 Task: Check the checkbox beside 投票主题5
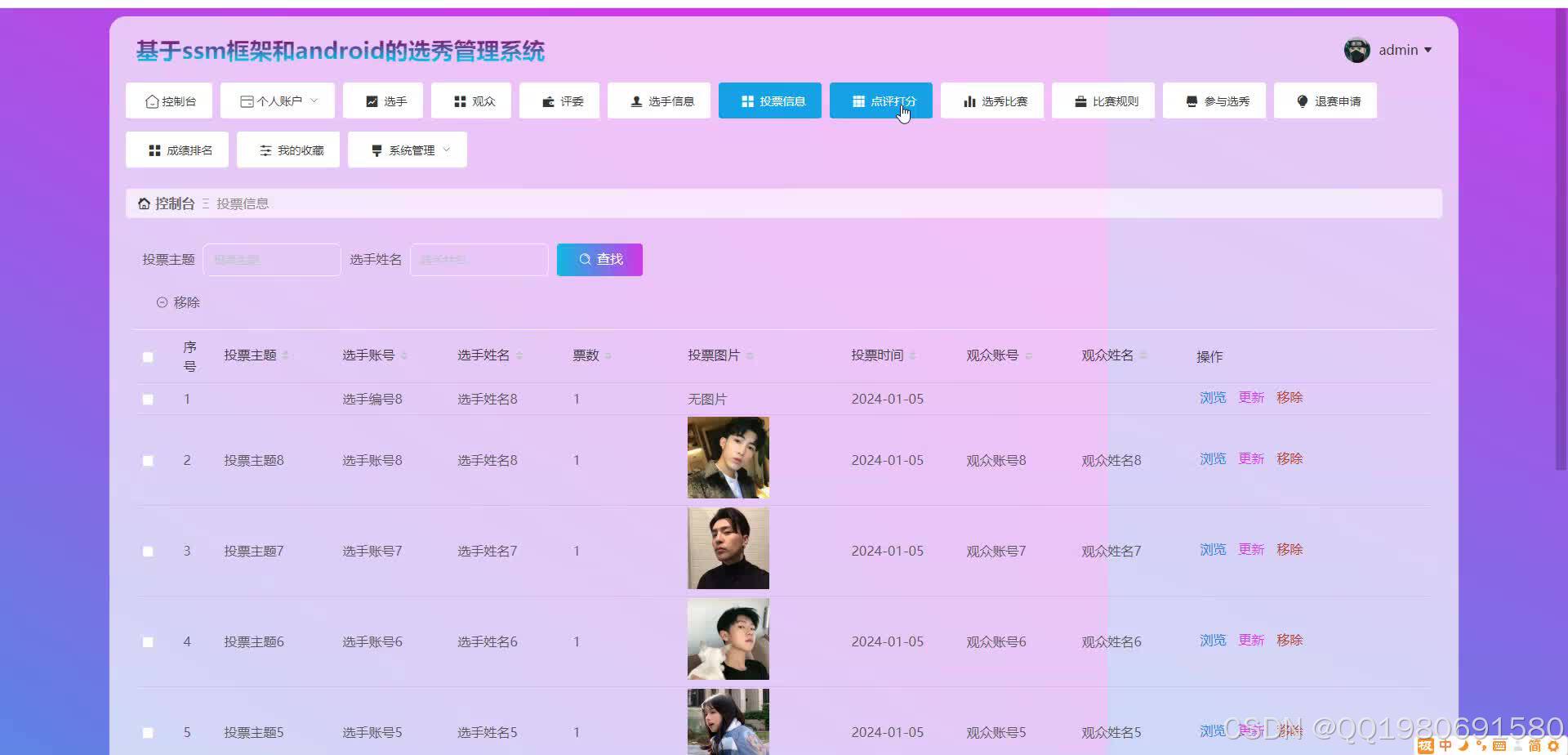click(148, 731)
